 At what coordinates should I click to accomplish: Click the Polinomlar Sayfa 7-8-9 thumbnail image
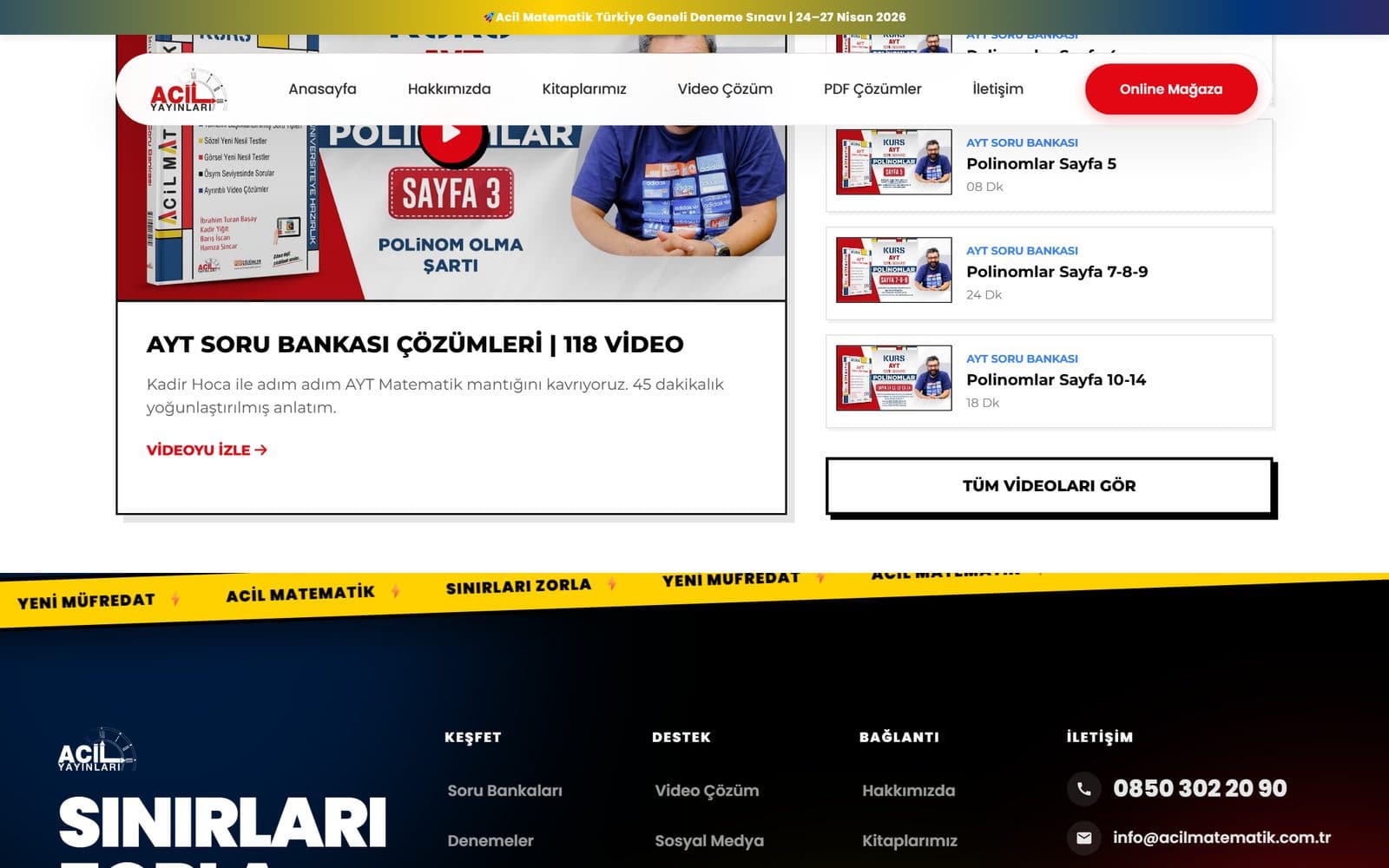893,270
